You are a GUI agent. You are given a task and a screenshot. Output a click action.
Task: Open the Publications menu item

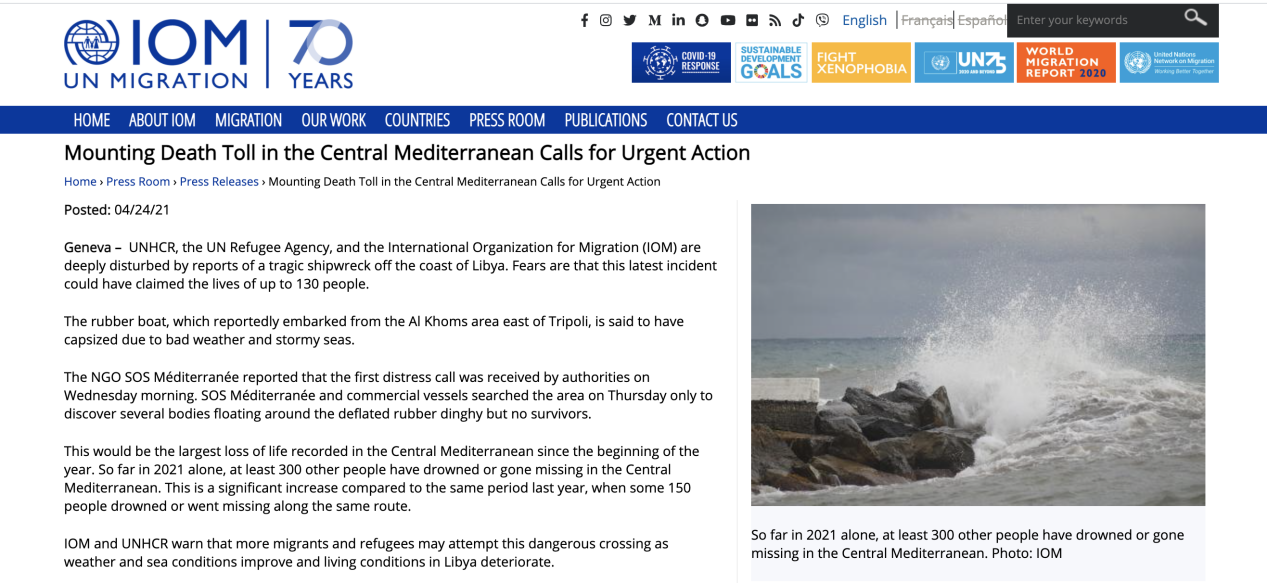tap(605, 120)
